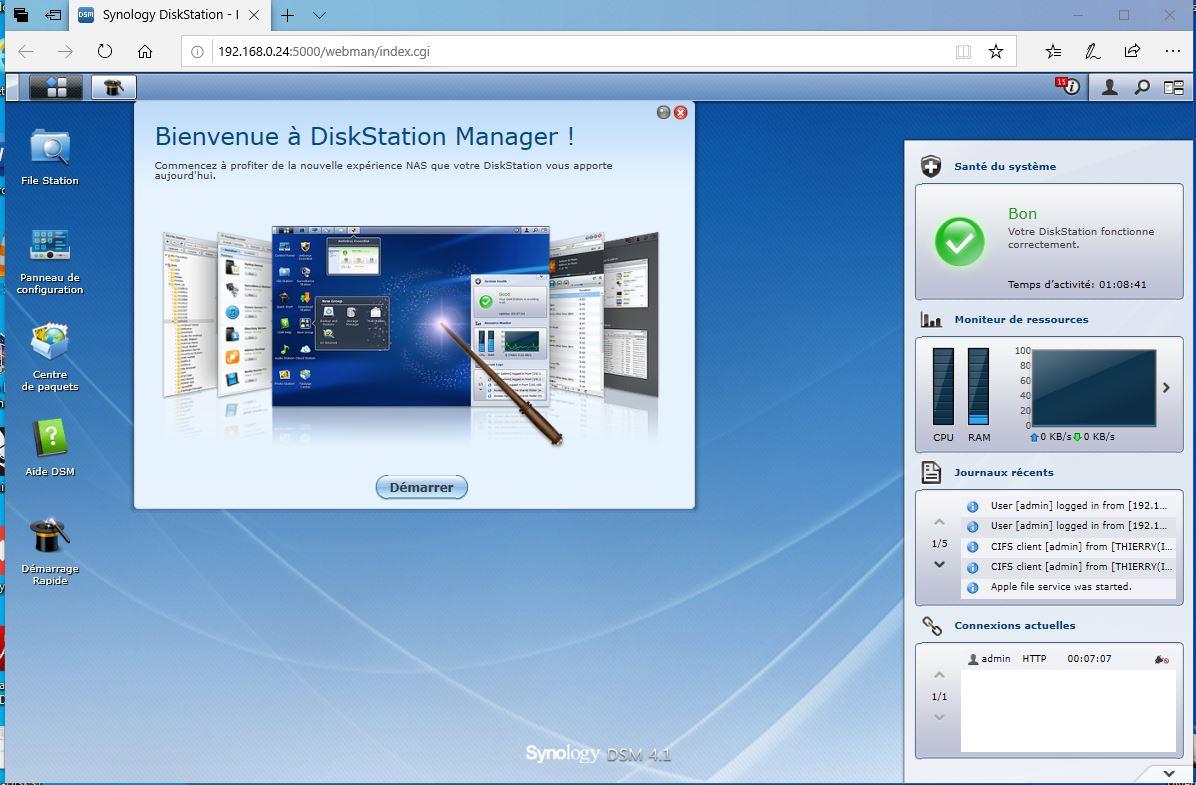Toggle the widgets panel icon

[x=1173, y=88]
